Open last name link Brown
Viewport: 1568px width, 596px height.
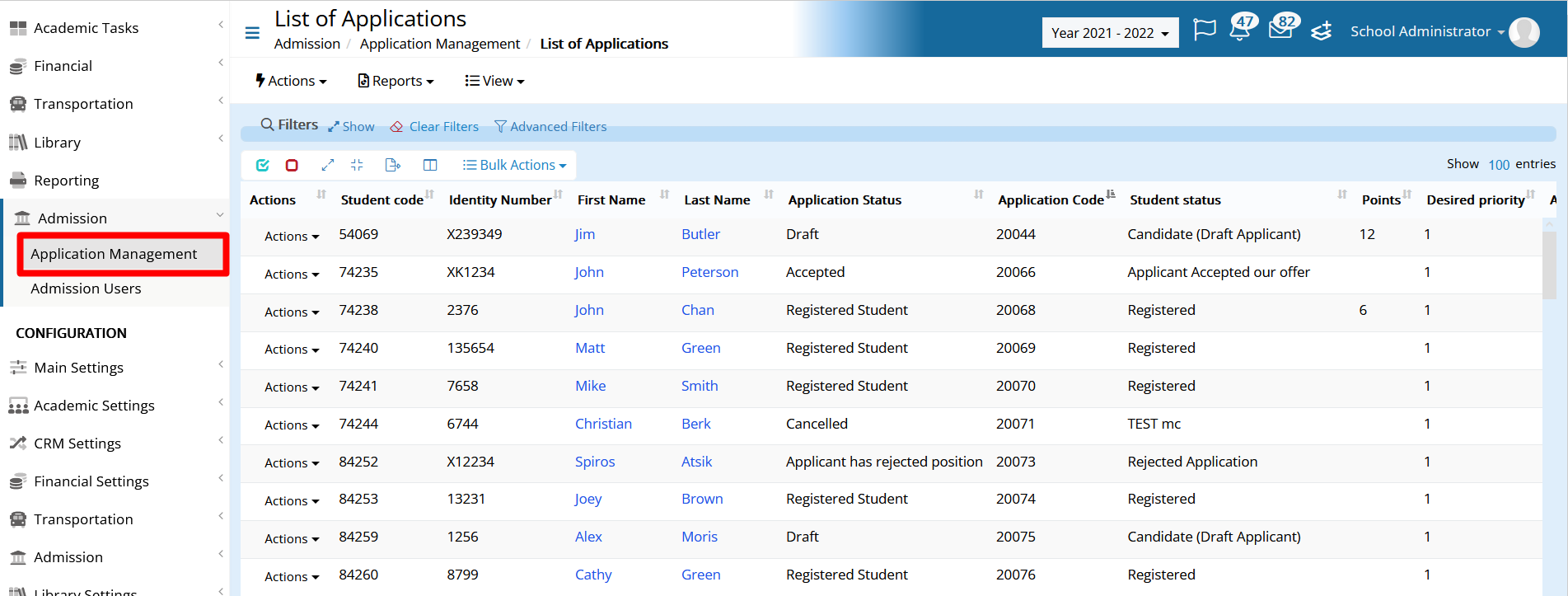click(x=702, y=500)
